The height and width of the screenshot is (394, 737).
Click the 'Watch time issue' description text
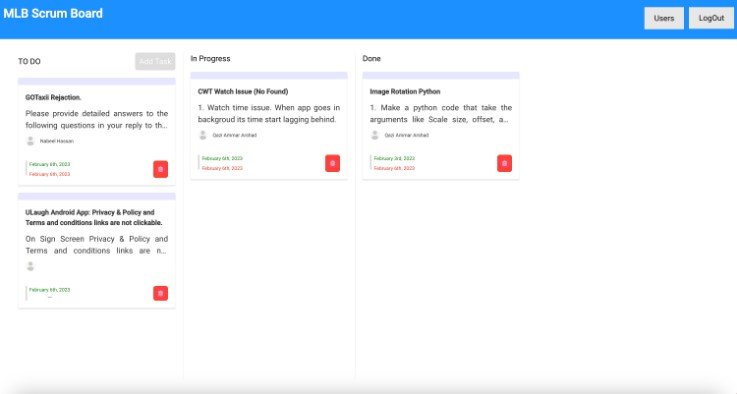[x=268, y=113]
